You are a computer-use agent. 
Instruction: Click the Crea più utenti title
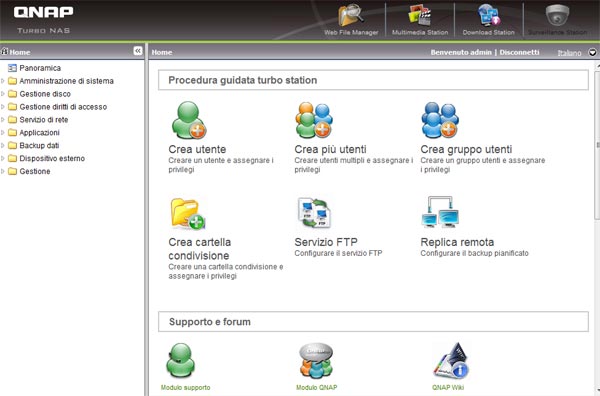coord(330,149)
